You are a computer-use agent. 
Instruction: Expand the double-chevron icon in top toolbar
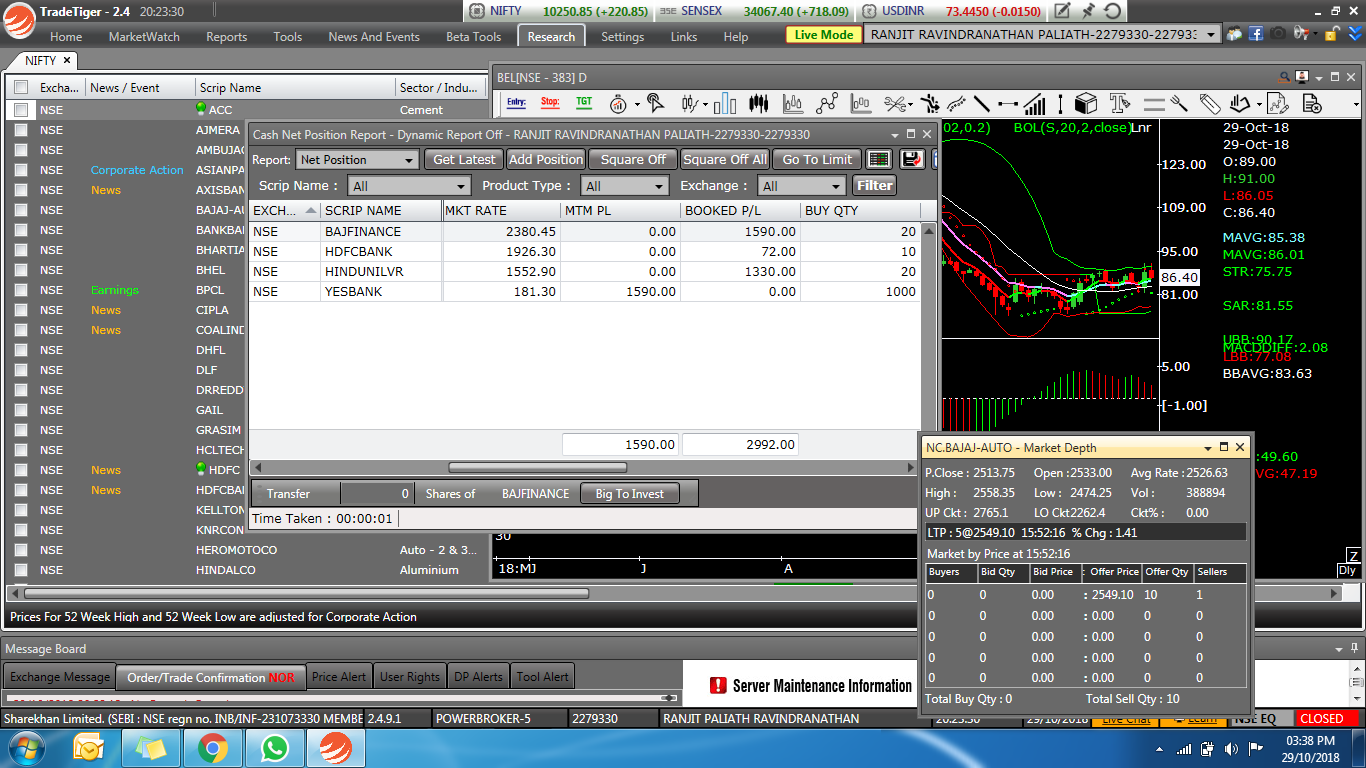(x=1354, y=33)
